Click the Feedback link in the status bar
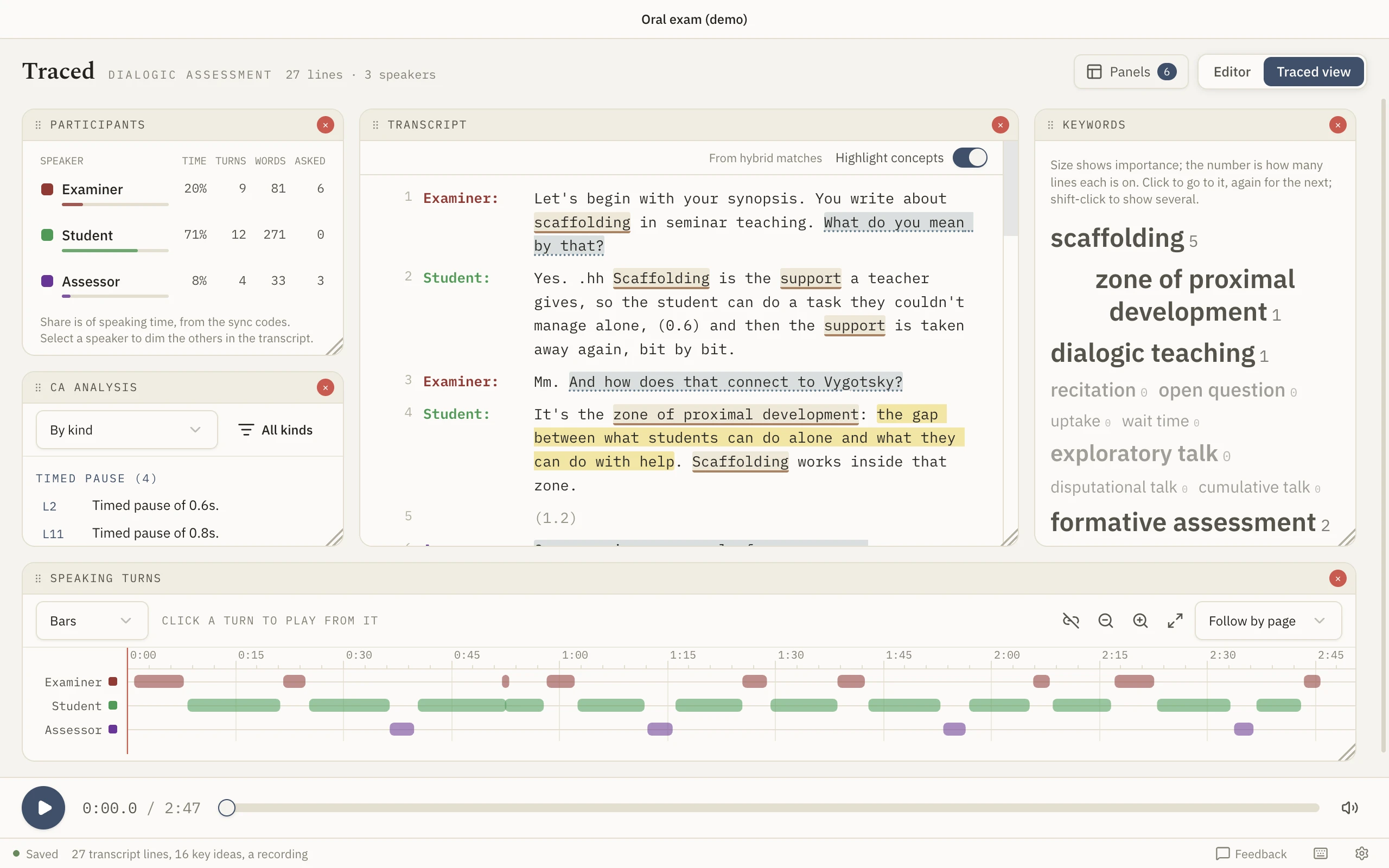 click(1251, 854)
